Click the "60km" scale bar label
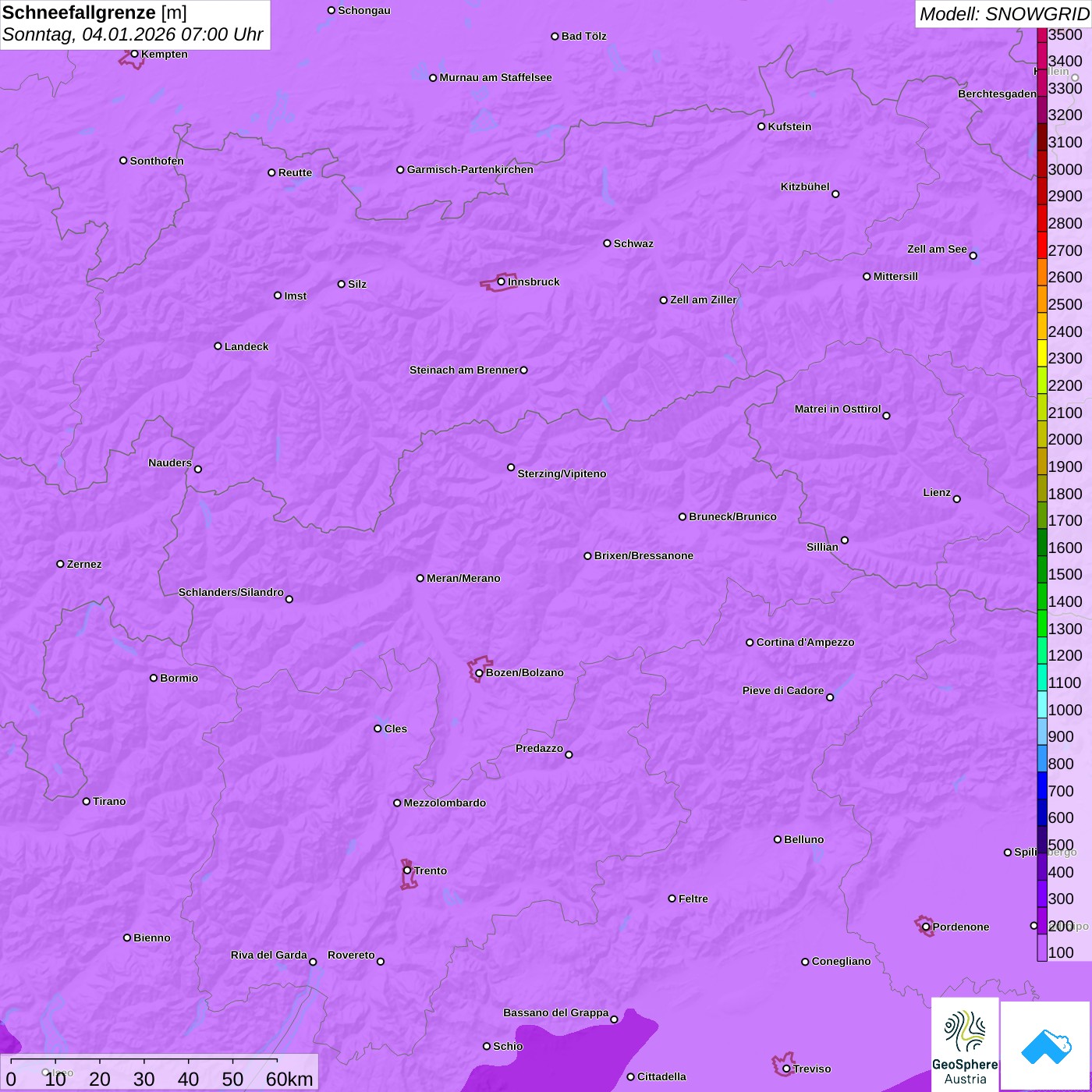The height and width of the screenshot is (1092, 1092). (x=289, y=1079)
